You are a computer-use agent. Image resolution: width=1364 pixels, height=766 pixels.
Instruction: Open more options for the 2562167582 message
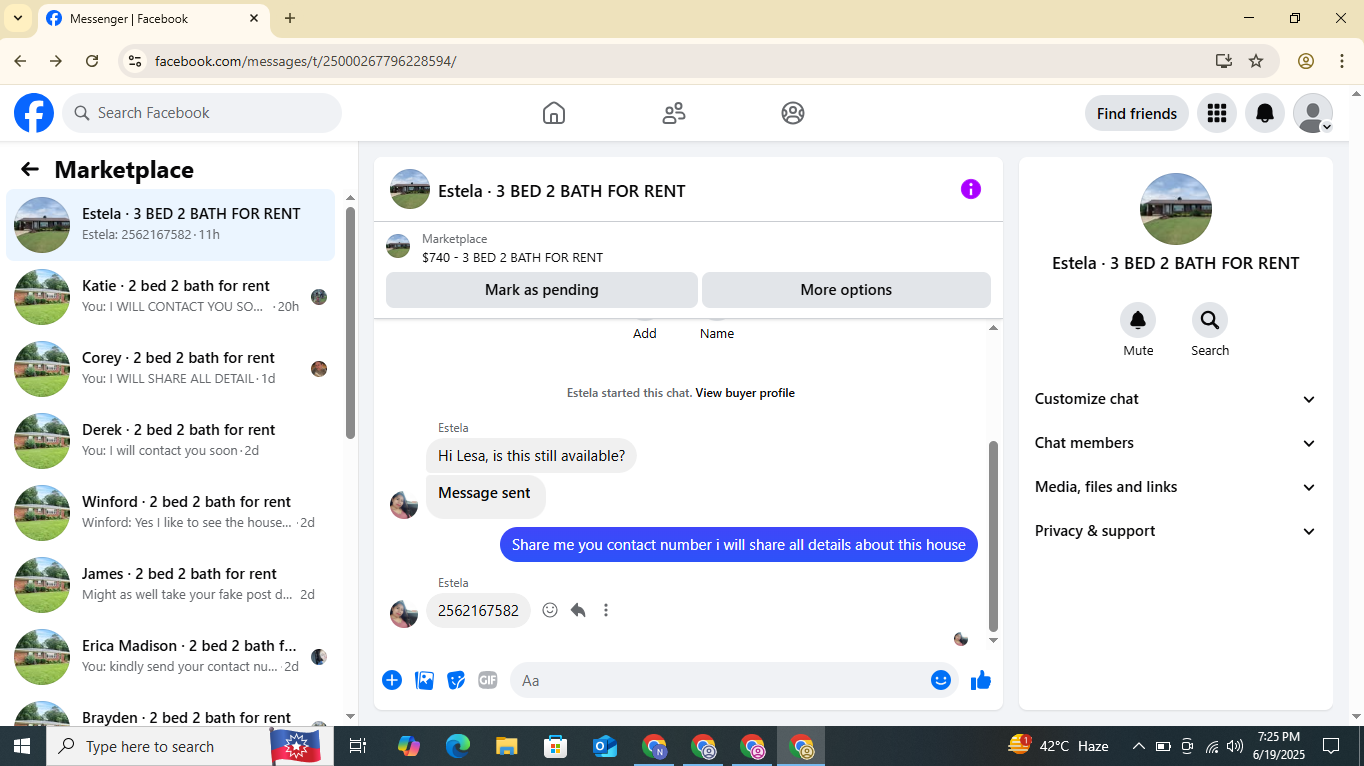click(x=606, y=610)
